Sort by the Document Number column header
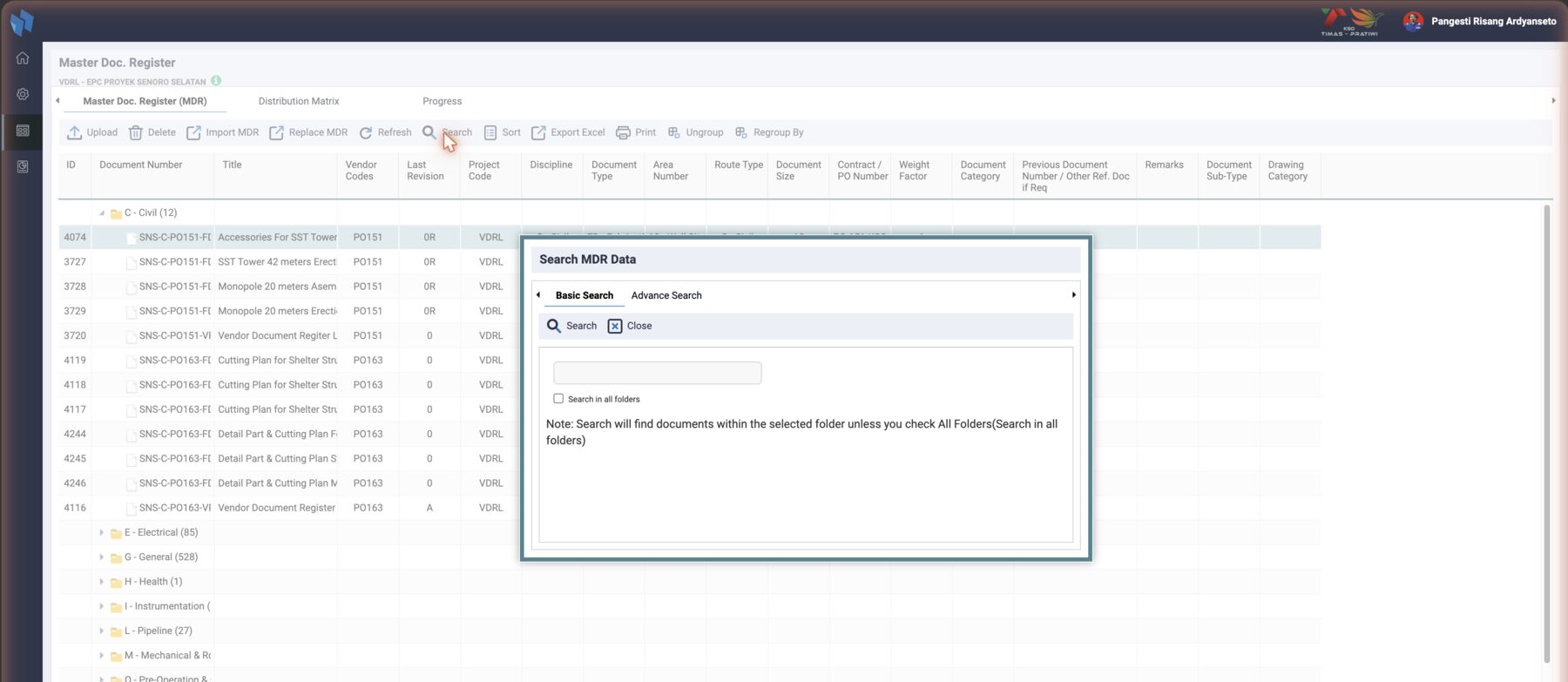Image resolution: width=1568 pixels, height=682 pixels. (x=141, y=165)
